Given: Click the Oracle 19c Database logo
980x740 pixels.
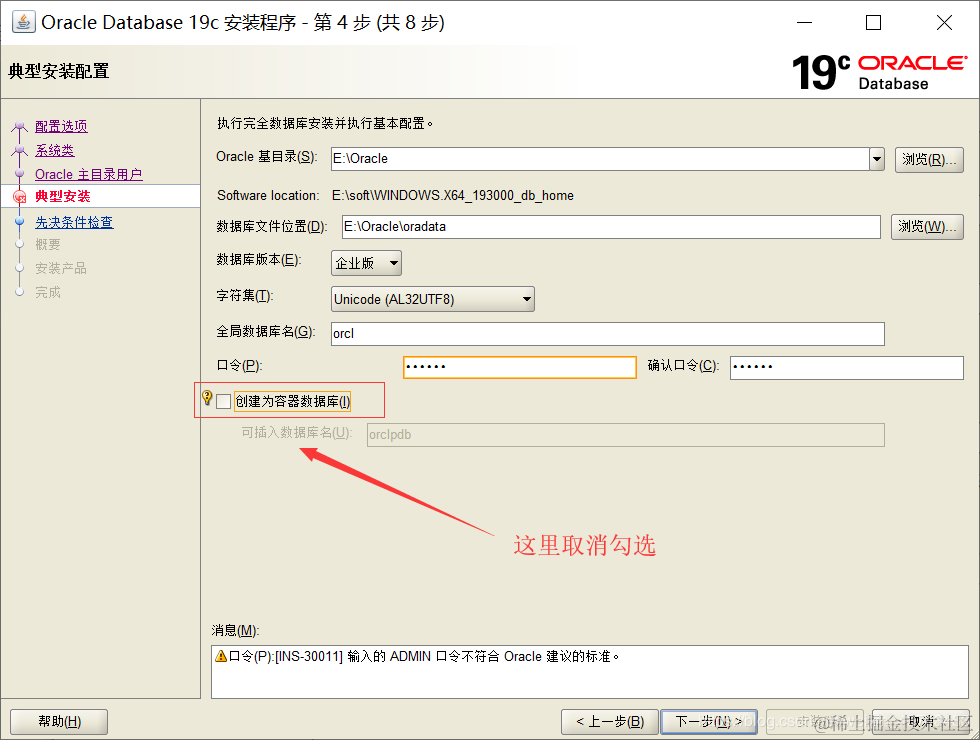Looking at the screenshot, I should click(879, 71).
